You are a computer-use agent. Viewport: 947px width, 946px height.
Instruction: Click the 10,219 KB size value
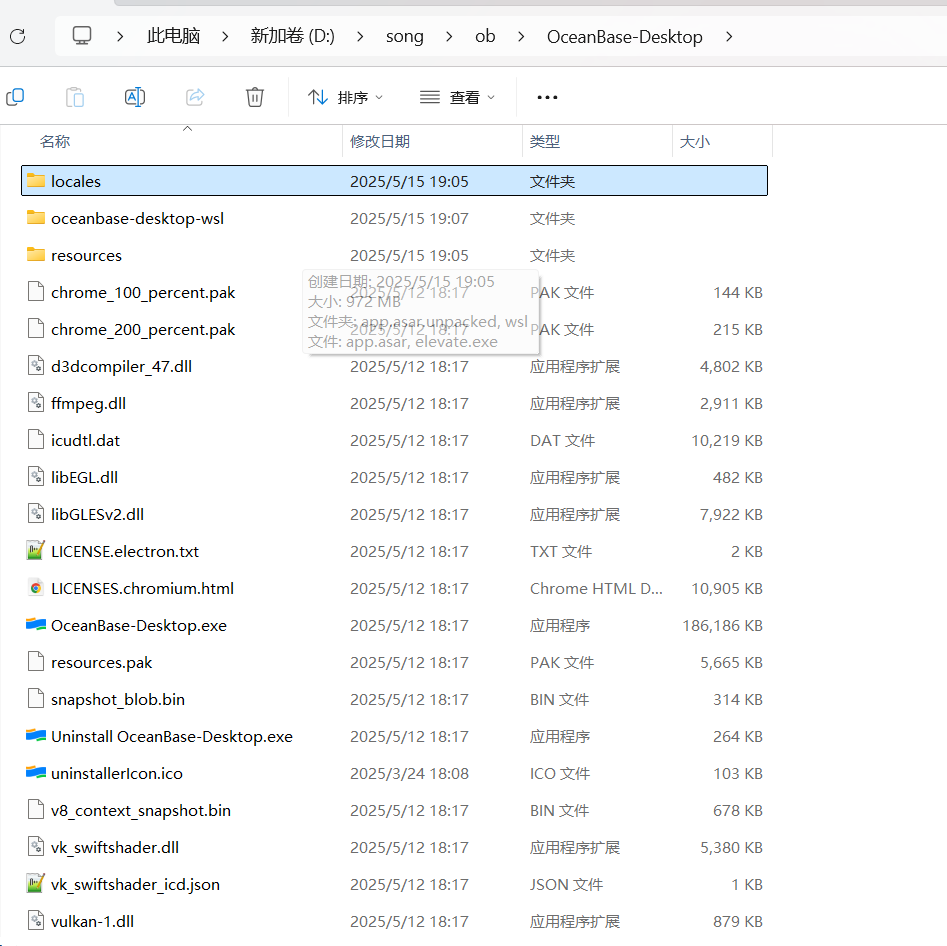pos(727,440)
